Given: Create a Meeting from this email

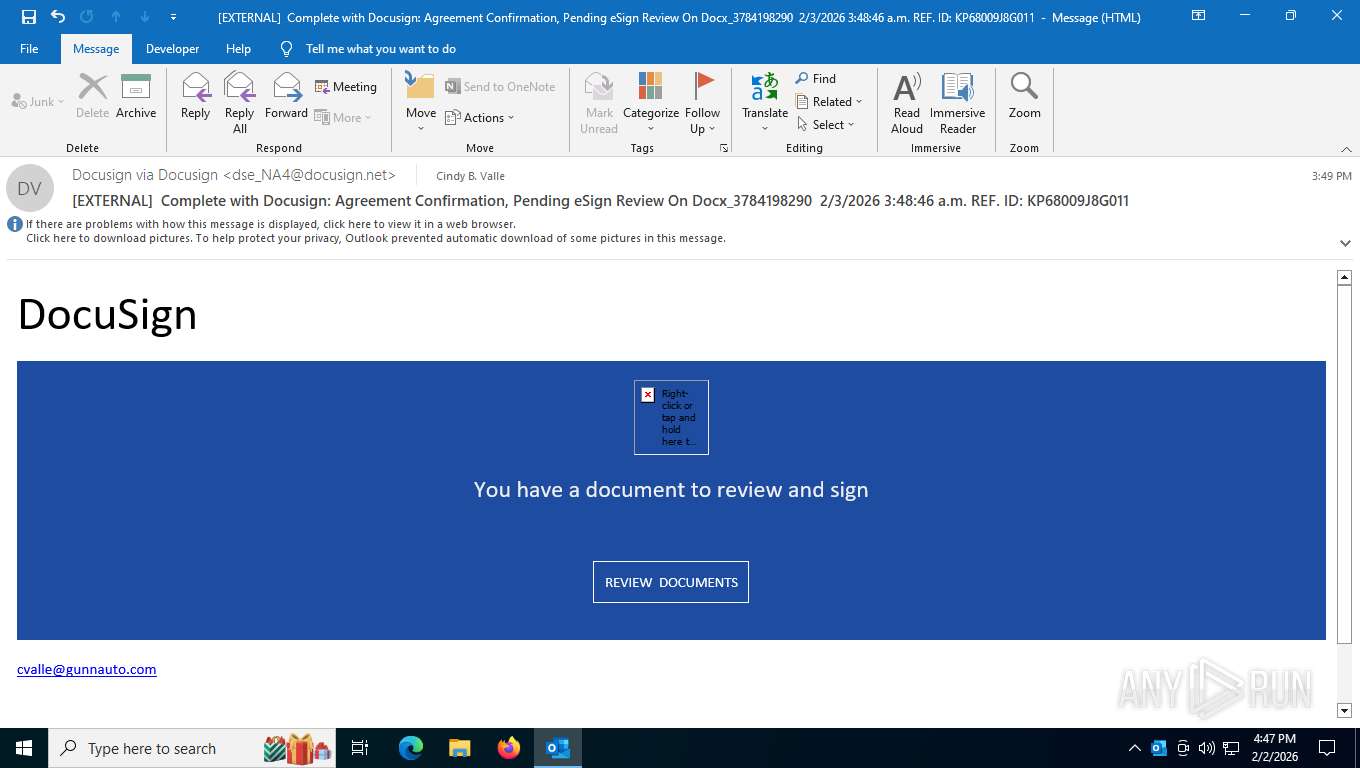Looking at the screenshot, I should point(346,87).
